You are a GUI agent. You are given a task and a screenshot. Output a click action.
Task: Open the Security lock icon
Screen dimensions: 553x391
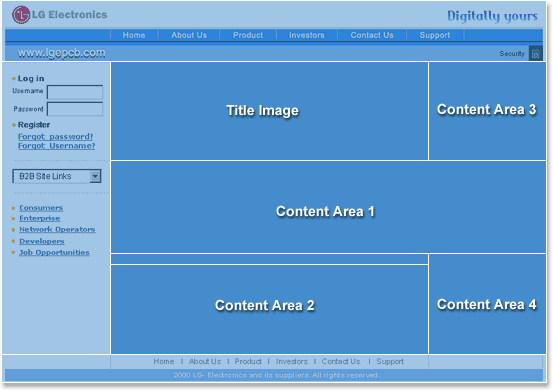tap(536, 54)
